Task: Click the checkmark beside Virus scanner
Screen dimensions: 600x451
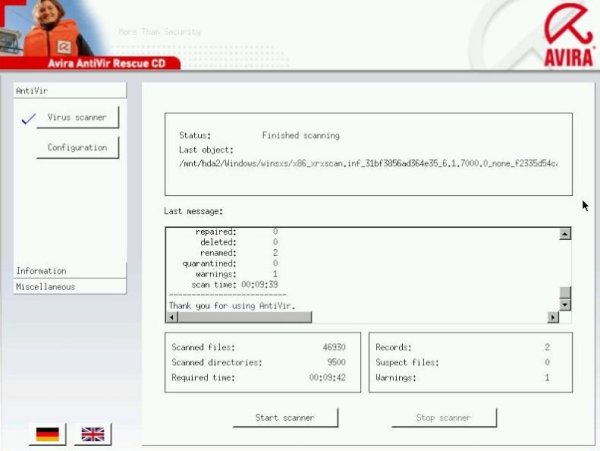Action: coord(28,119)
